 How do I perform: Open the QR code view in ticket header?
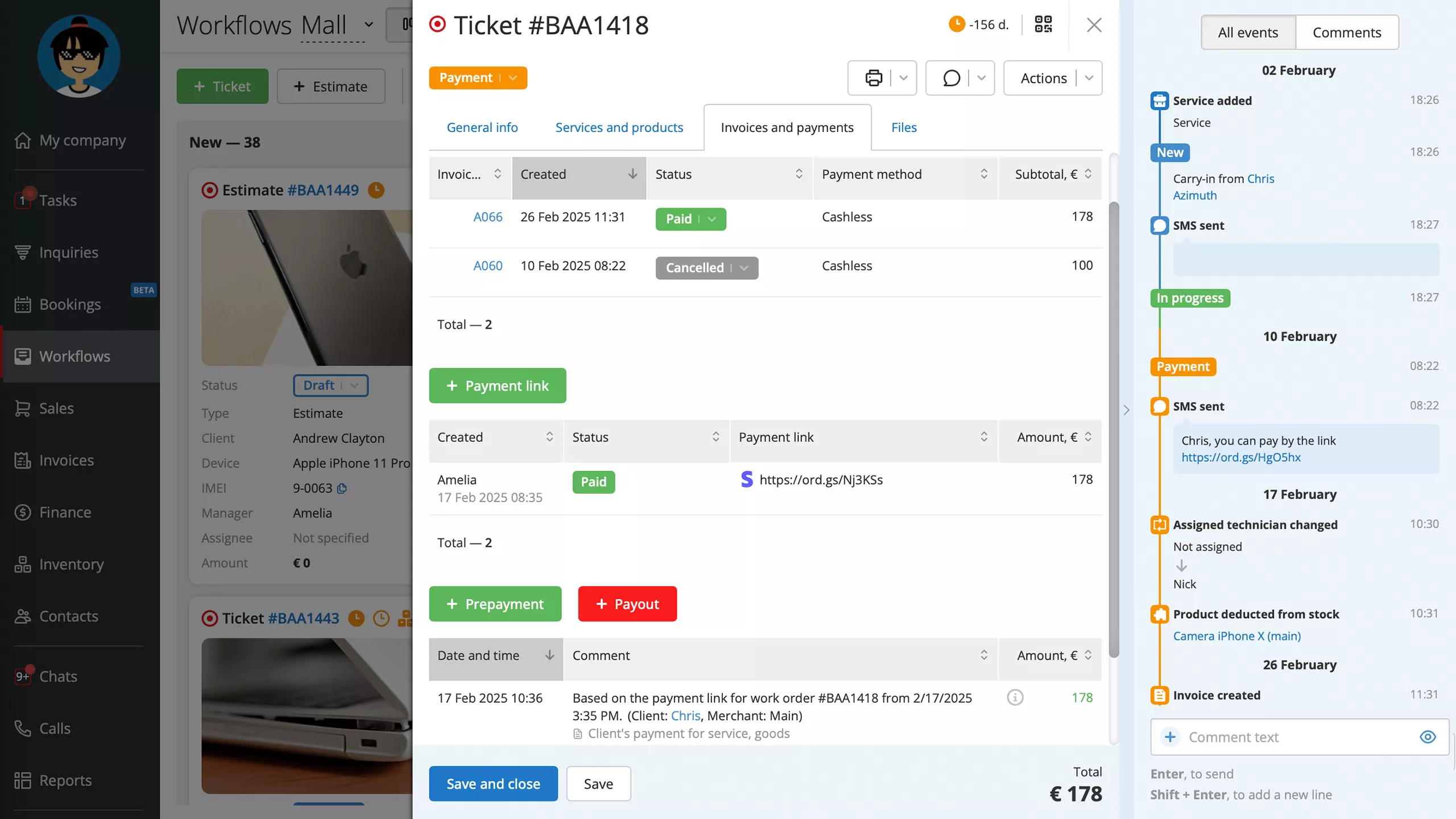[x=1043, y=24]
